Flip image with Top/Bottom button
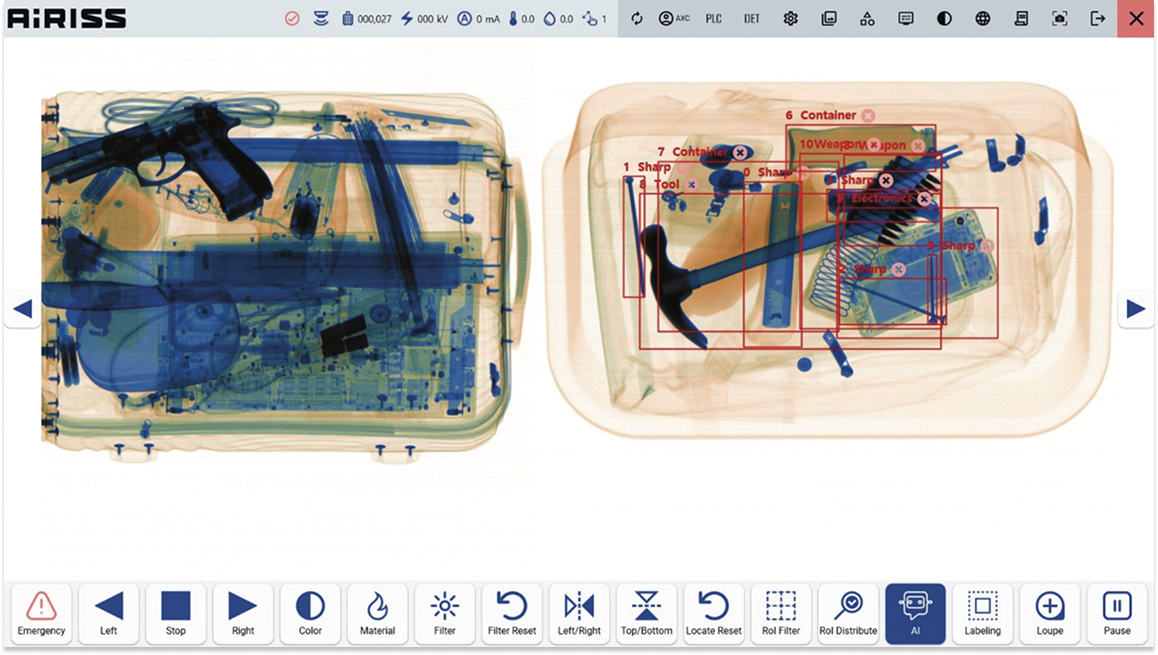Image resolution: width=1158 pixels, height=655 pixels. [x=646, y=613]
